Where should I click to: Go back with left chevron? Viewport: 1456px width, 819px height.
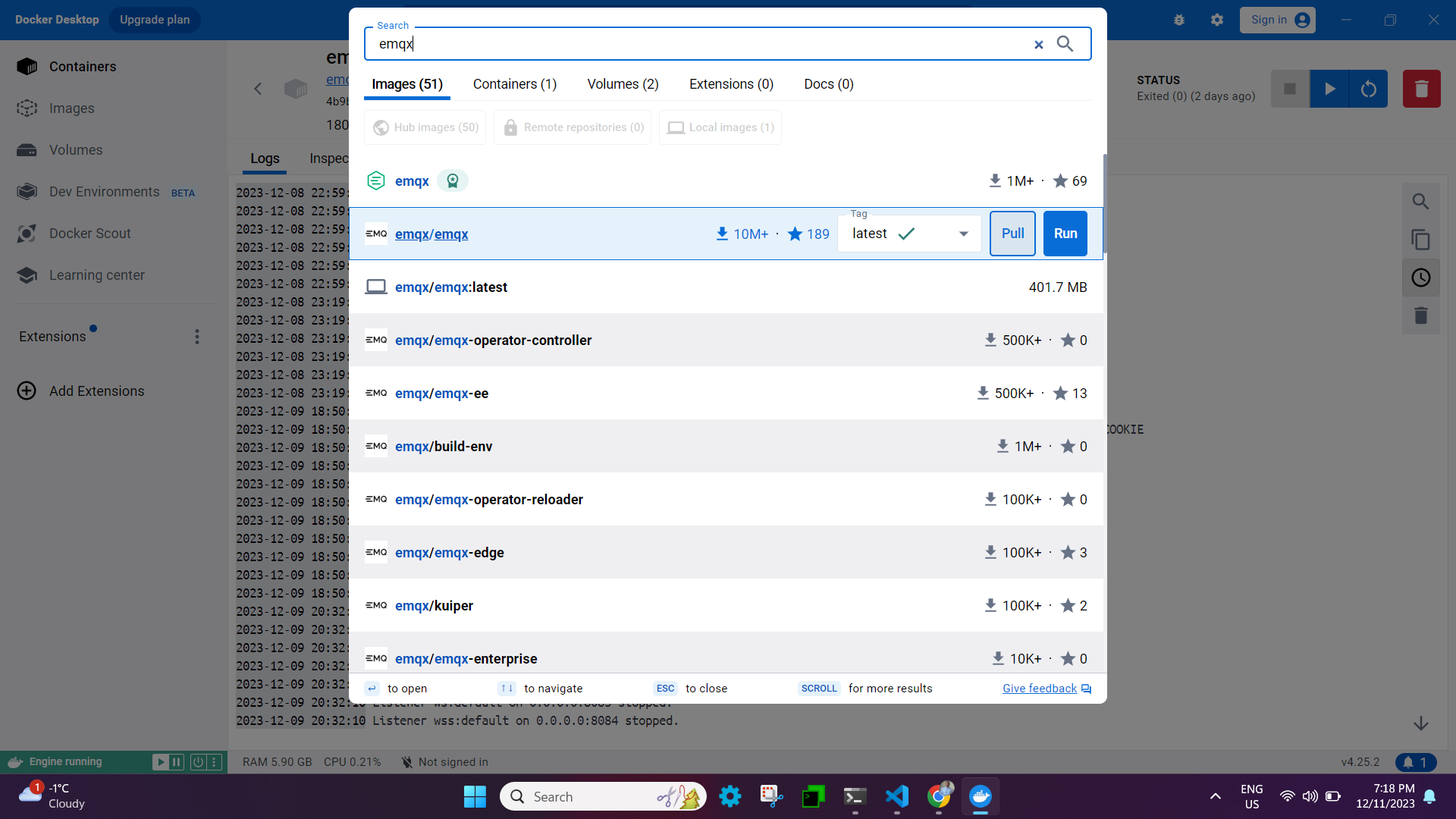pos(258,89)
